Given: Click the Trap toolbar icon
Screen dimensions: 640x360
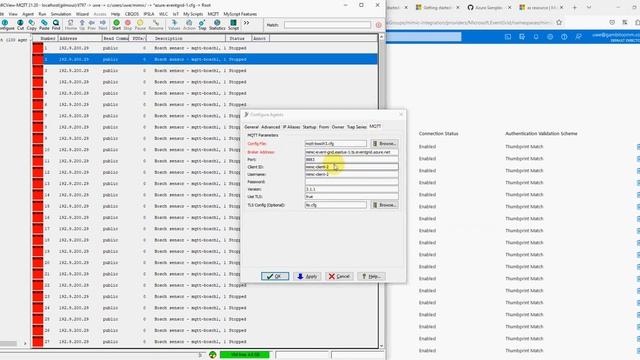Looking at the screenshot, I should [202, 25].
